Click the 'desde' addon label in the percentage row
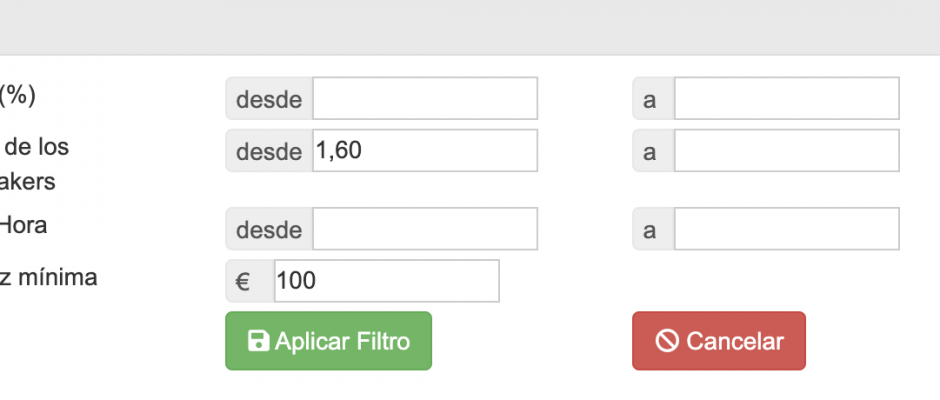Screen dimensions: 940x400 [x=269, y=98]
